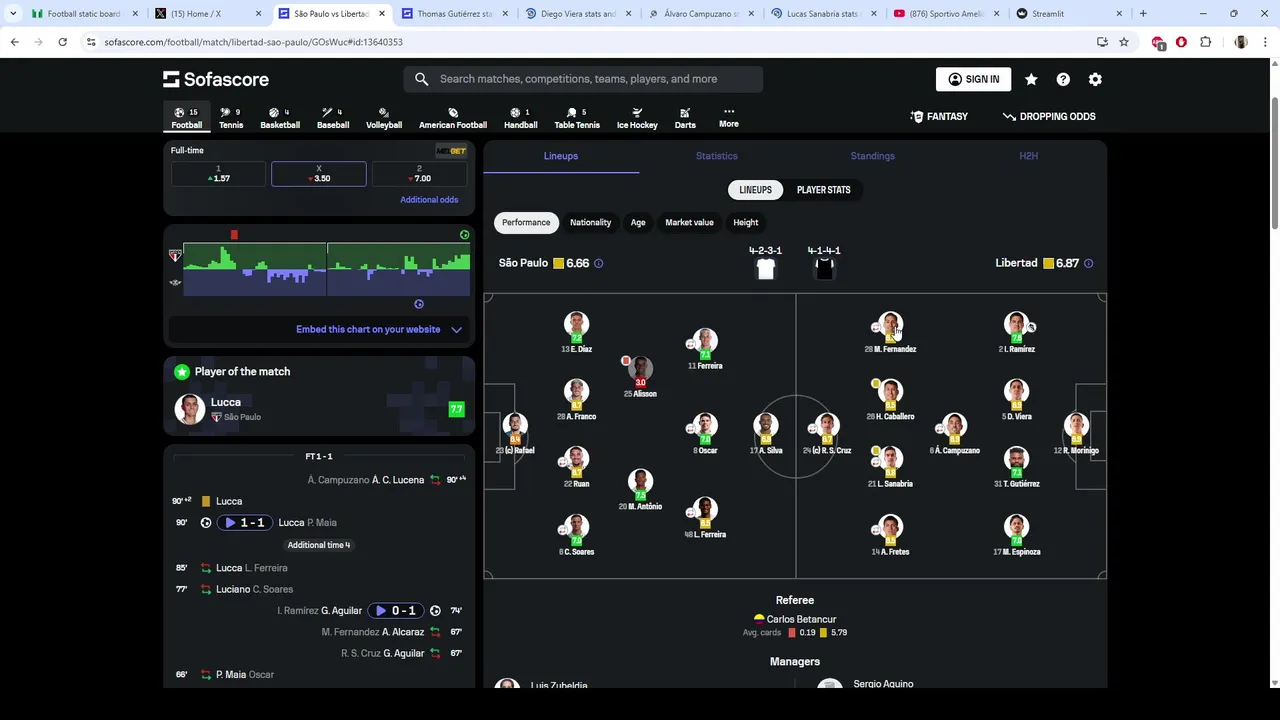Click the favorites star icon in header
The width and height of the screenshot is (1280, 720).
pyautogui.click(x=1031, y=79)
